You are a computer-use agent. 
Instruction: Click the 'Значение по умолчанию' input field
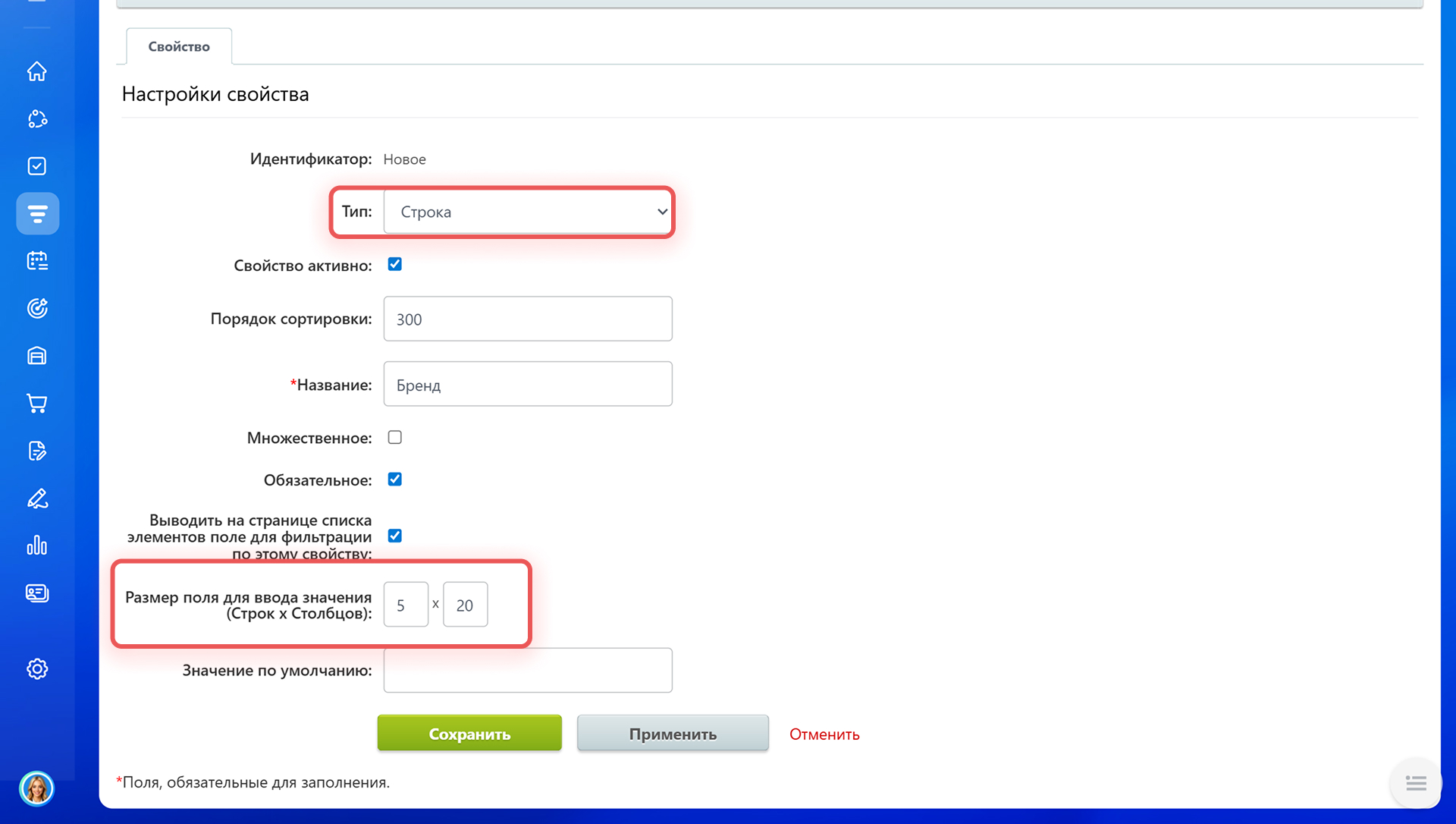(528, 670)
